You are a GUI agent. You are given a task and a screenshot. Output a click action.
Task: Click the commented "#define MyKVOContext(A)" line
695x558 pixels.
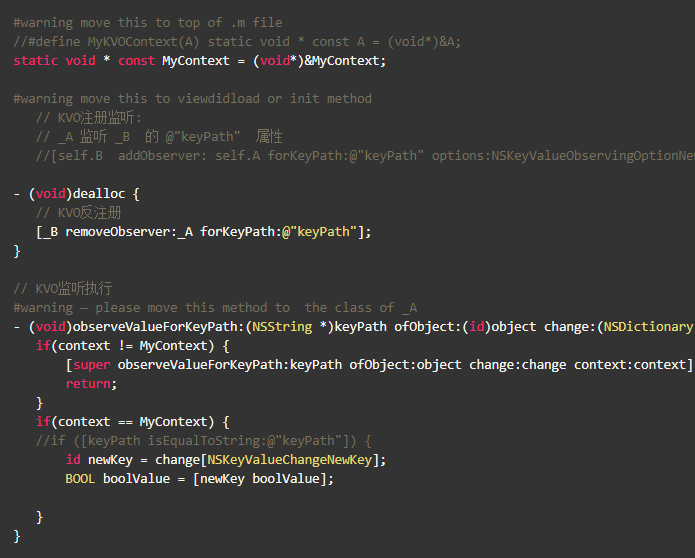click(237, 42)
